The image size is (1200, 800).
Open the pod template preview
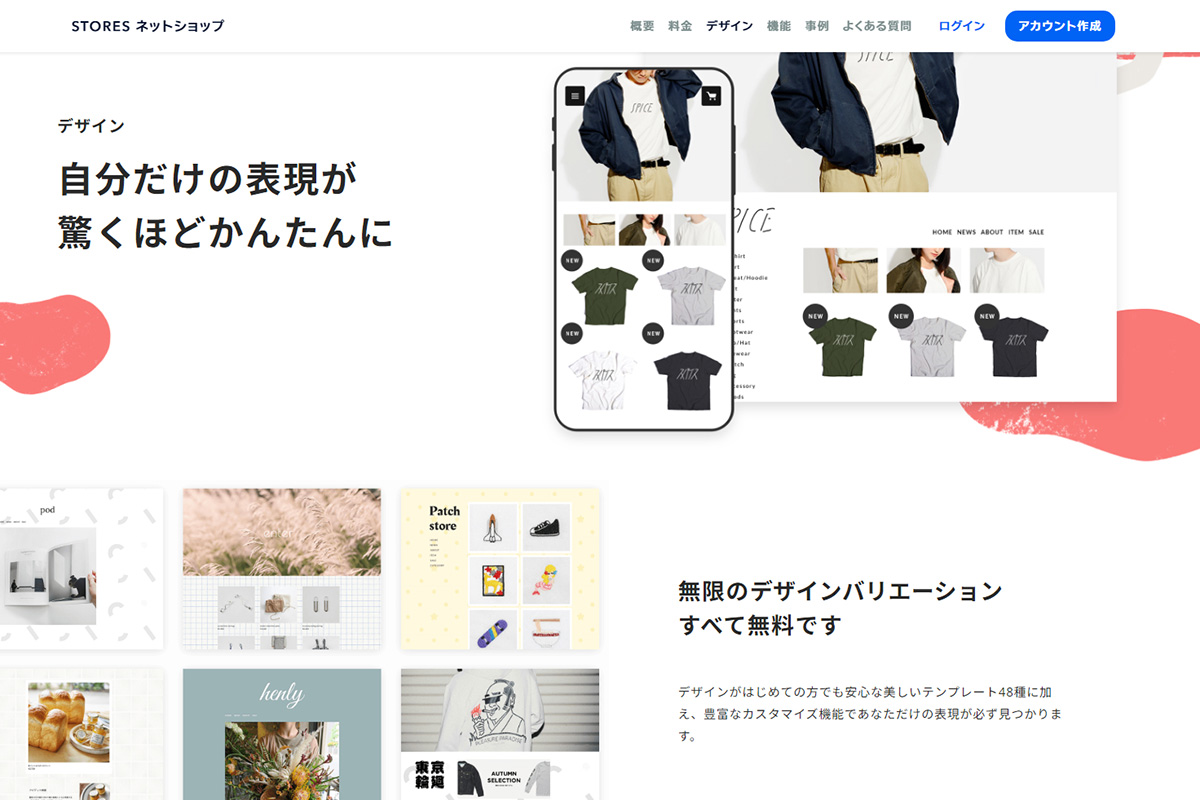pos(82,568)
